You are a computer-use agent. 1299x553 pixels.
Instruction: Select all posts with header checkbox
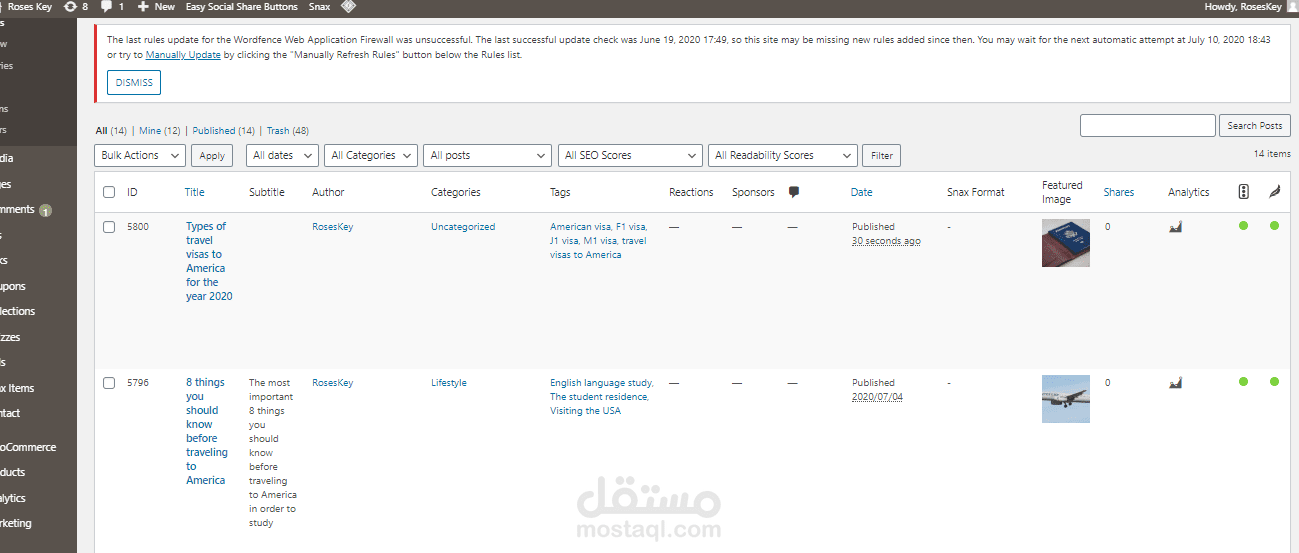[x=109, y=192]
